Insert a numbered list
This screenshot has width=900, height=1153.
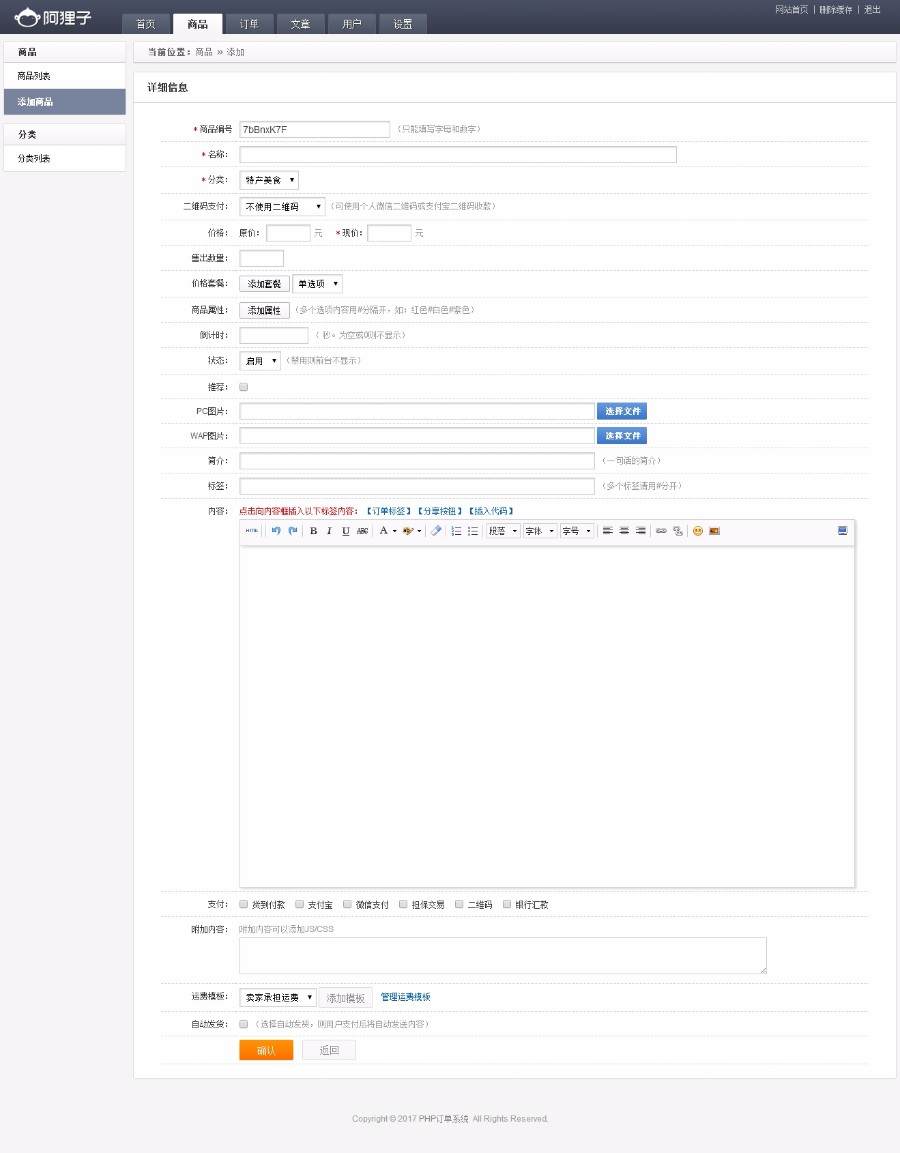(456, 531)
